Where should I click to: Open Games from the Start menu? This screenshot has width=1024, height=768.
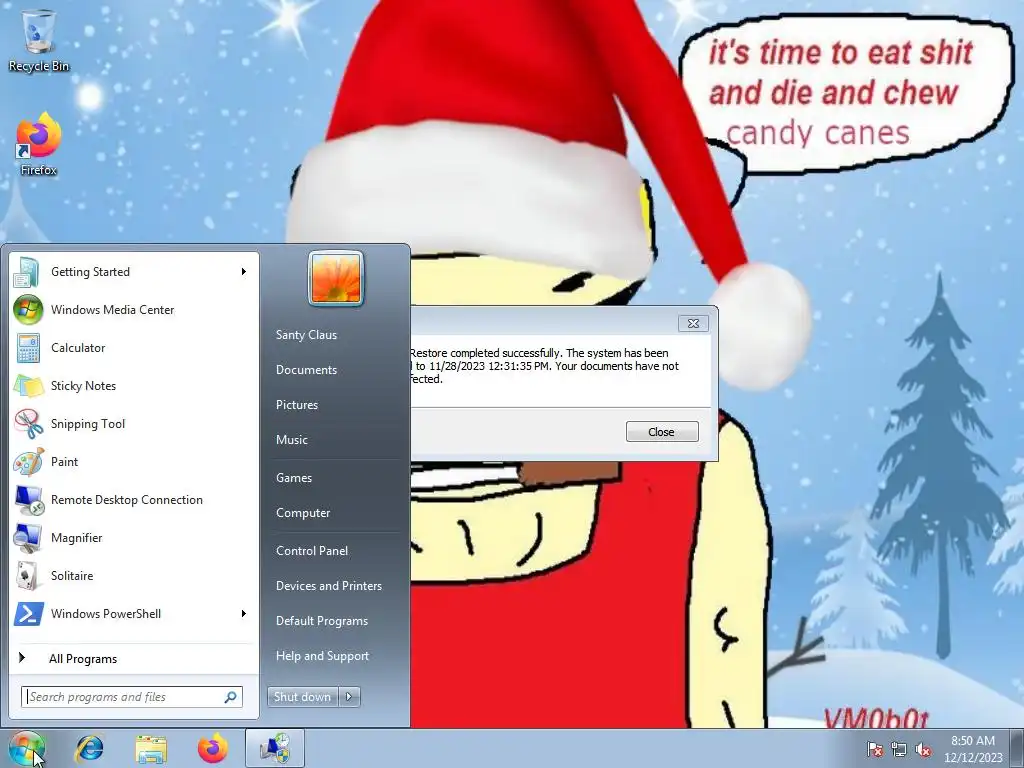point(294,478)
